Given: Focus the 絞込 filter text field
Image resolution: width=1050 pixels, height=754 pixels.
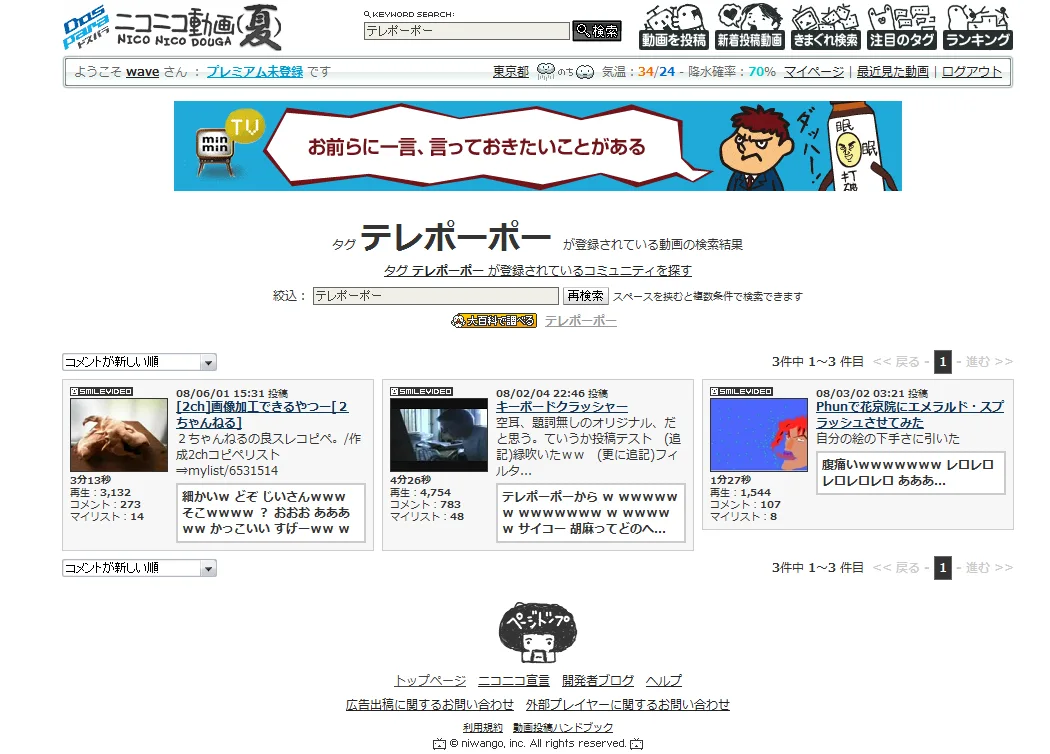Looking at the screenshot, I should 435,296.
